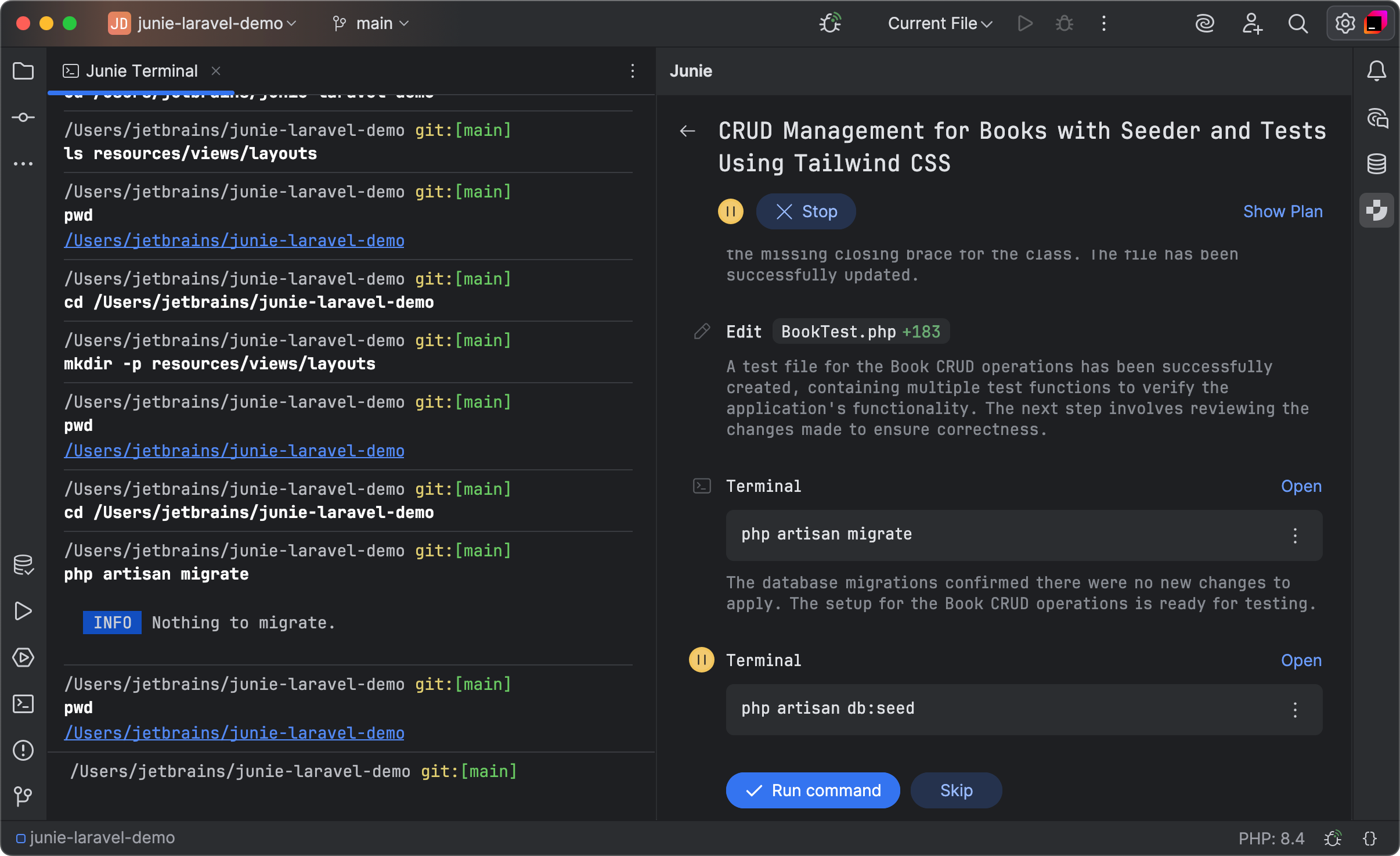Click the terminal icon beside first Terminal step
Screen dimensions: 1400x856
pos(702,486)
